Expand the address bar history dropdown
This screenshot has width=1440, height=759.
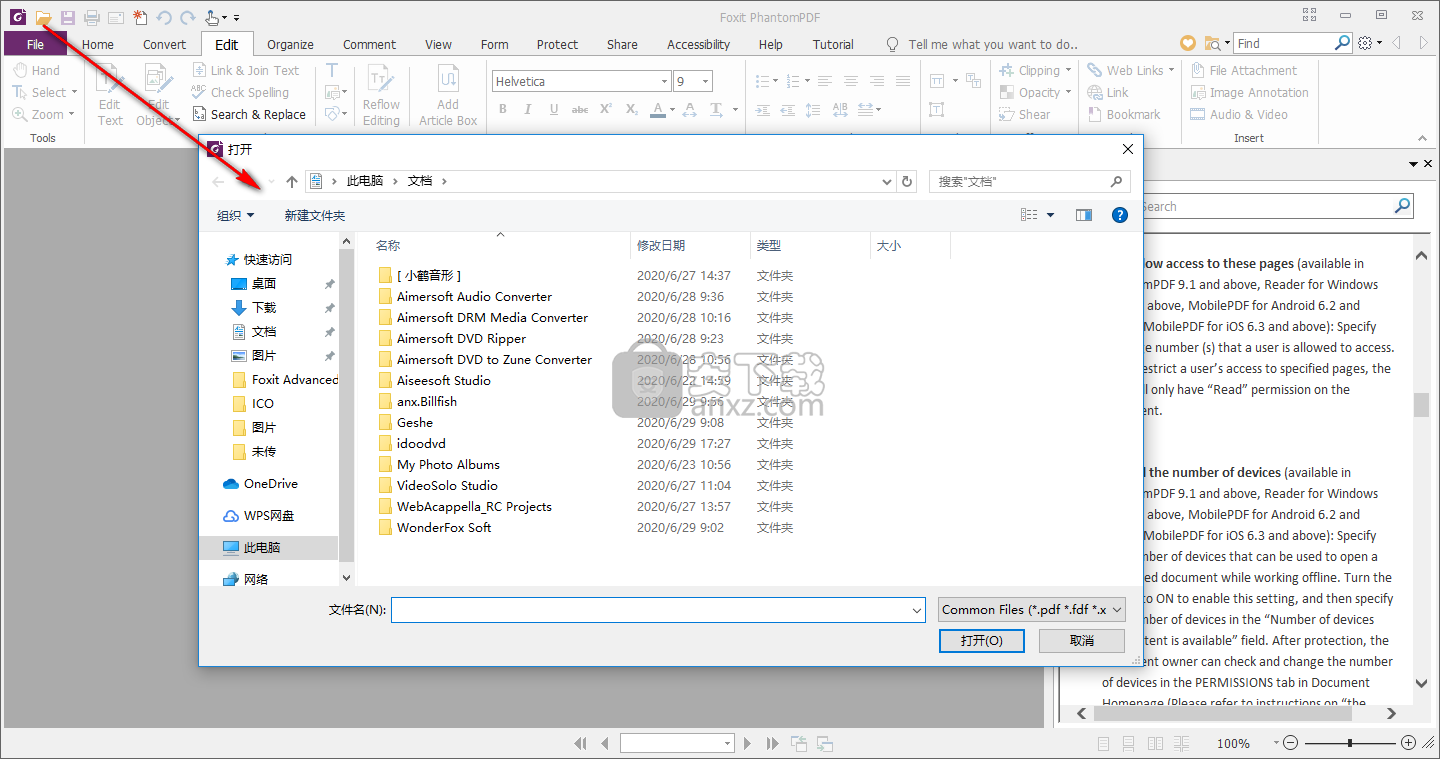click(887, 181)
